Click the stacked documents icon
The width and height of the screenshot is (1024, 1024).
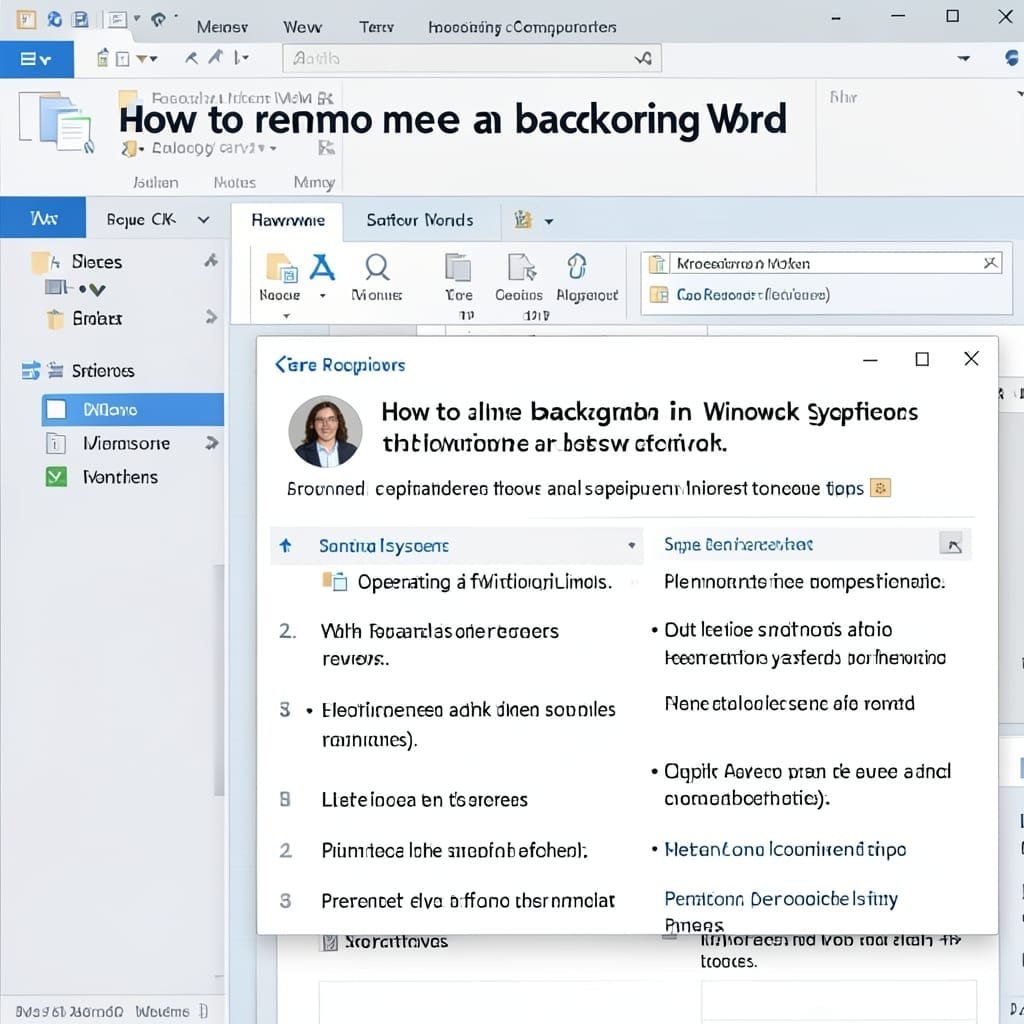point(56,122)
